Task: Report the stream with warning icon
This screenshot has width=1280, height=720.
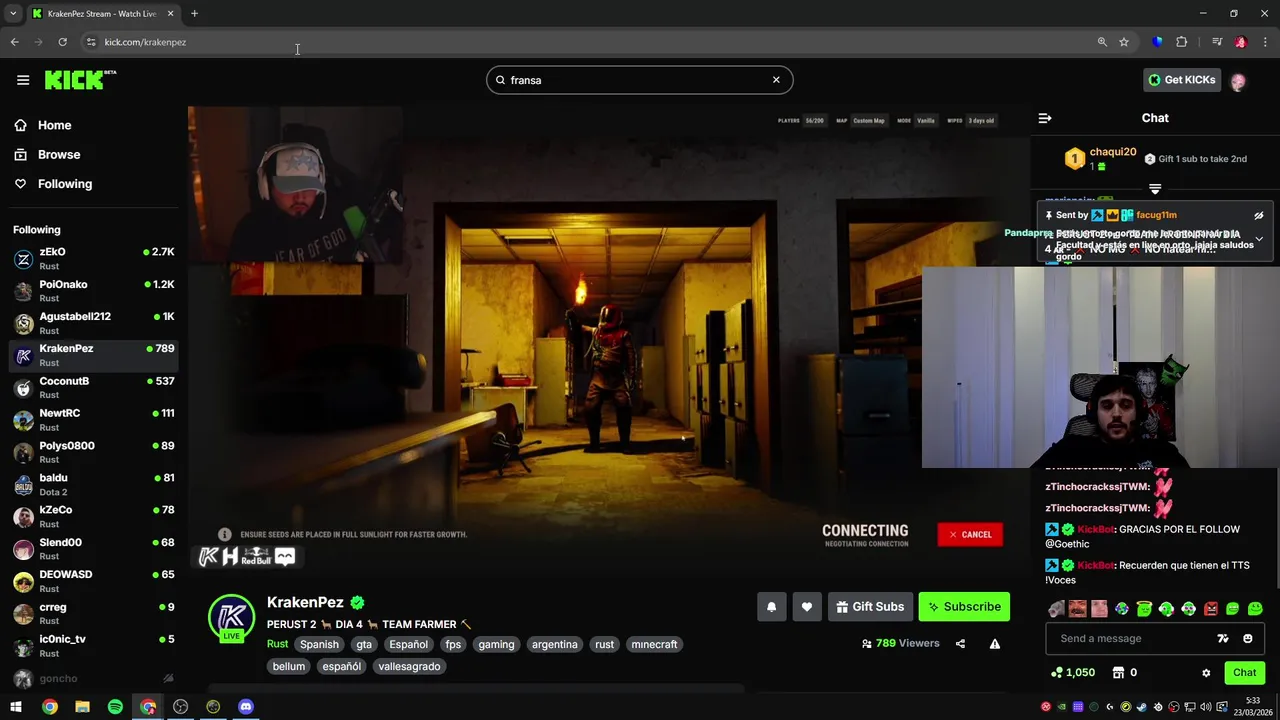Action: [x=995, y=644]
